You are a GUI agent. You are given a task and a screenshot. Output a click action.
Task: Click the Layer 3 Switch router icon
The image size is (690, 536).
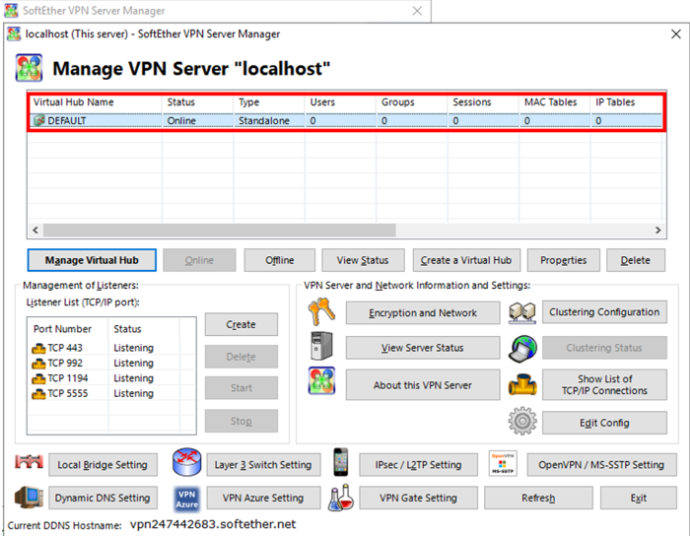click(187, 464)
